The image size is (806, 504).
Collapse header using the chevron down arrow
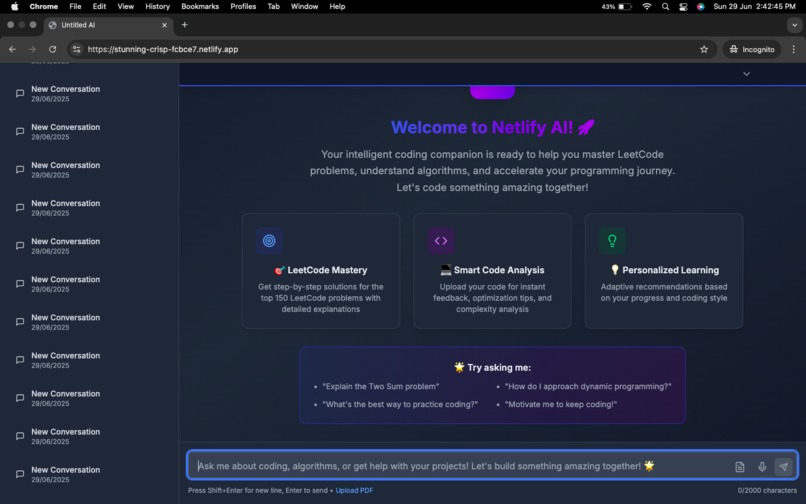[746, 74]
